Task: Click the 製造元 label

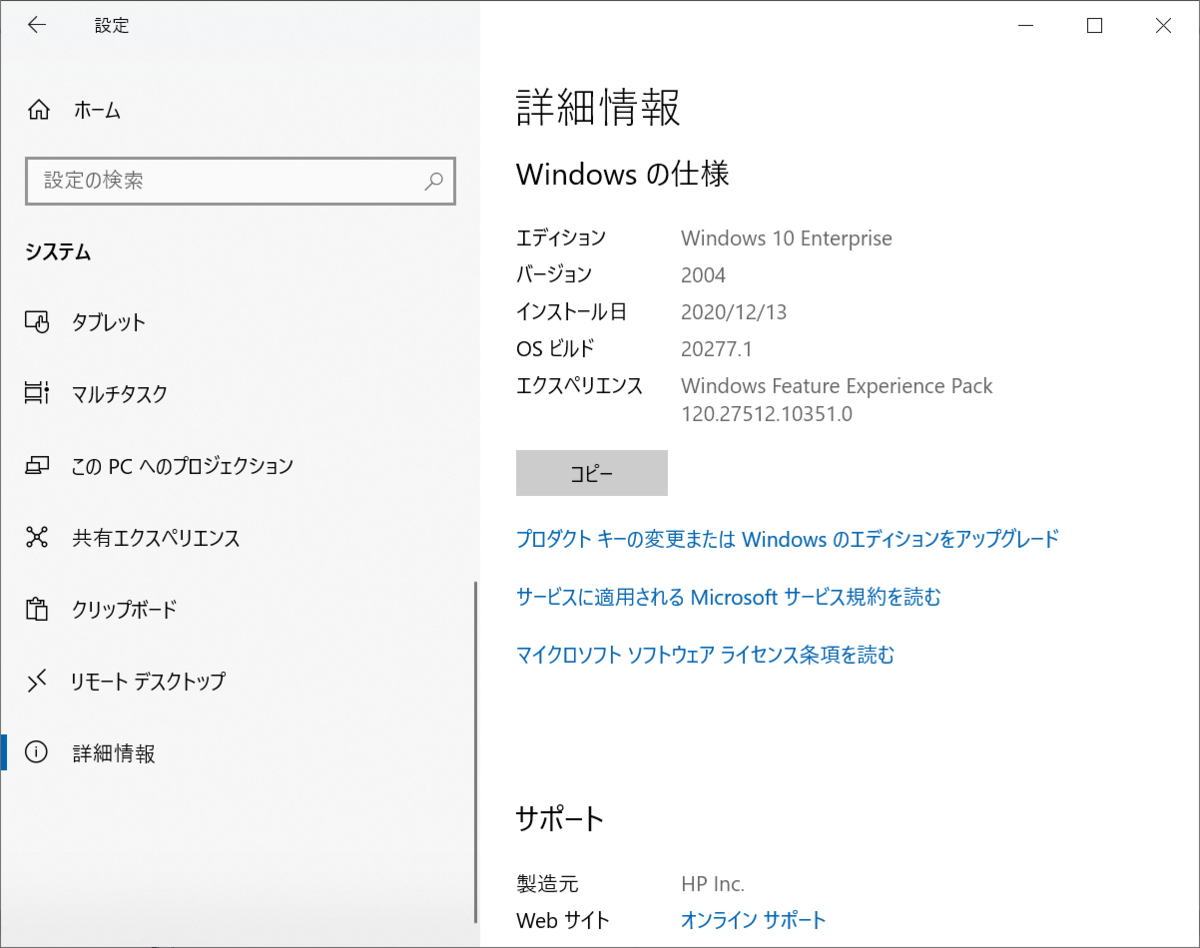Action: pos(547,884)
